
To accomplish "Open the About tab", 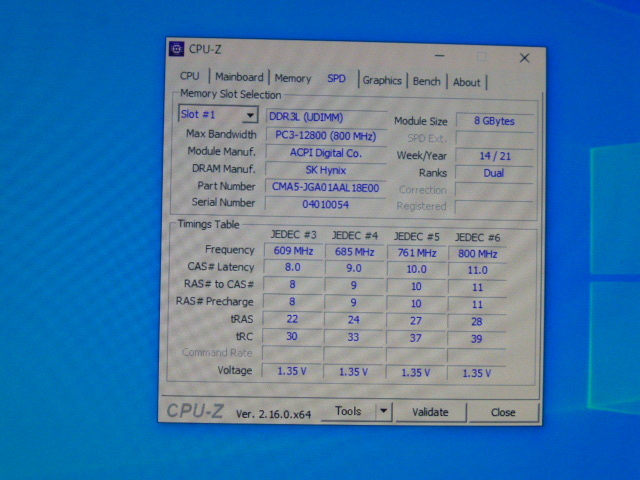I will [467, 82].
